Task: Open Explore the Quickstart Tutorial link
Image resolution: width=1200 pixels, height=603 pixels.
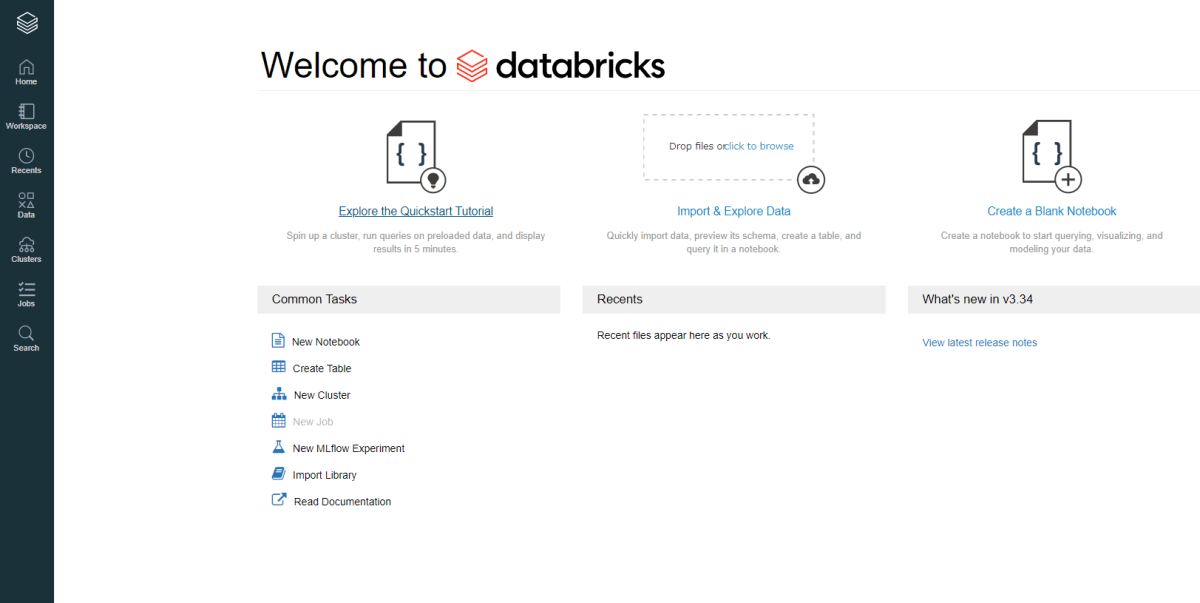Action: tap(416, 211)
